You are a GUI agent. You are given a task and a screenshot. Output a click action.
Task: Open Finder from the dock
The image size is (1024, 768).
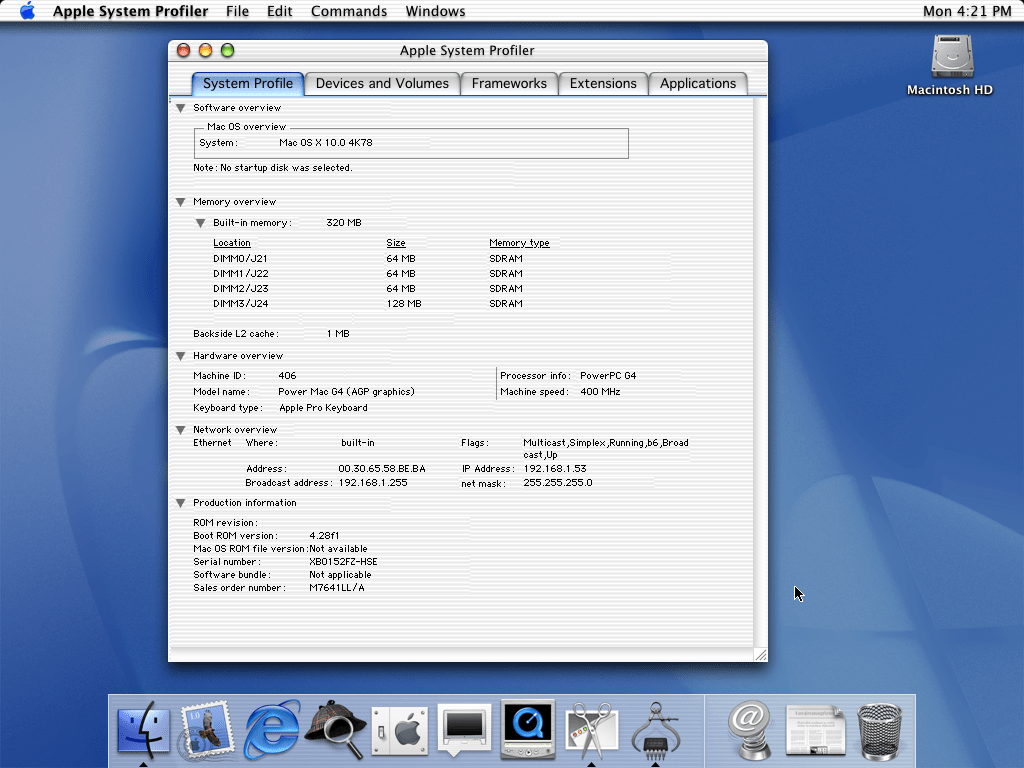tap(144, 729)
